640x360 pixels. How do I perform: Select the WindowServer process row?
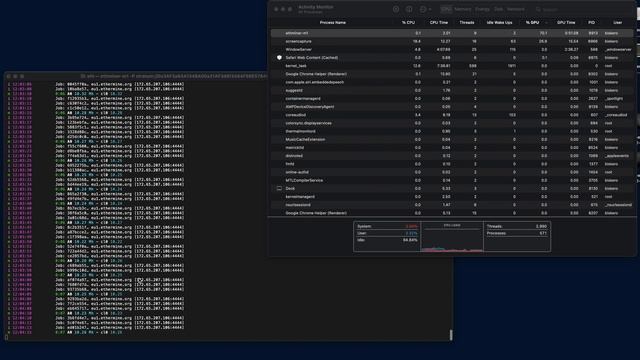[x=452, y=49]
